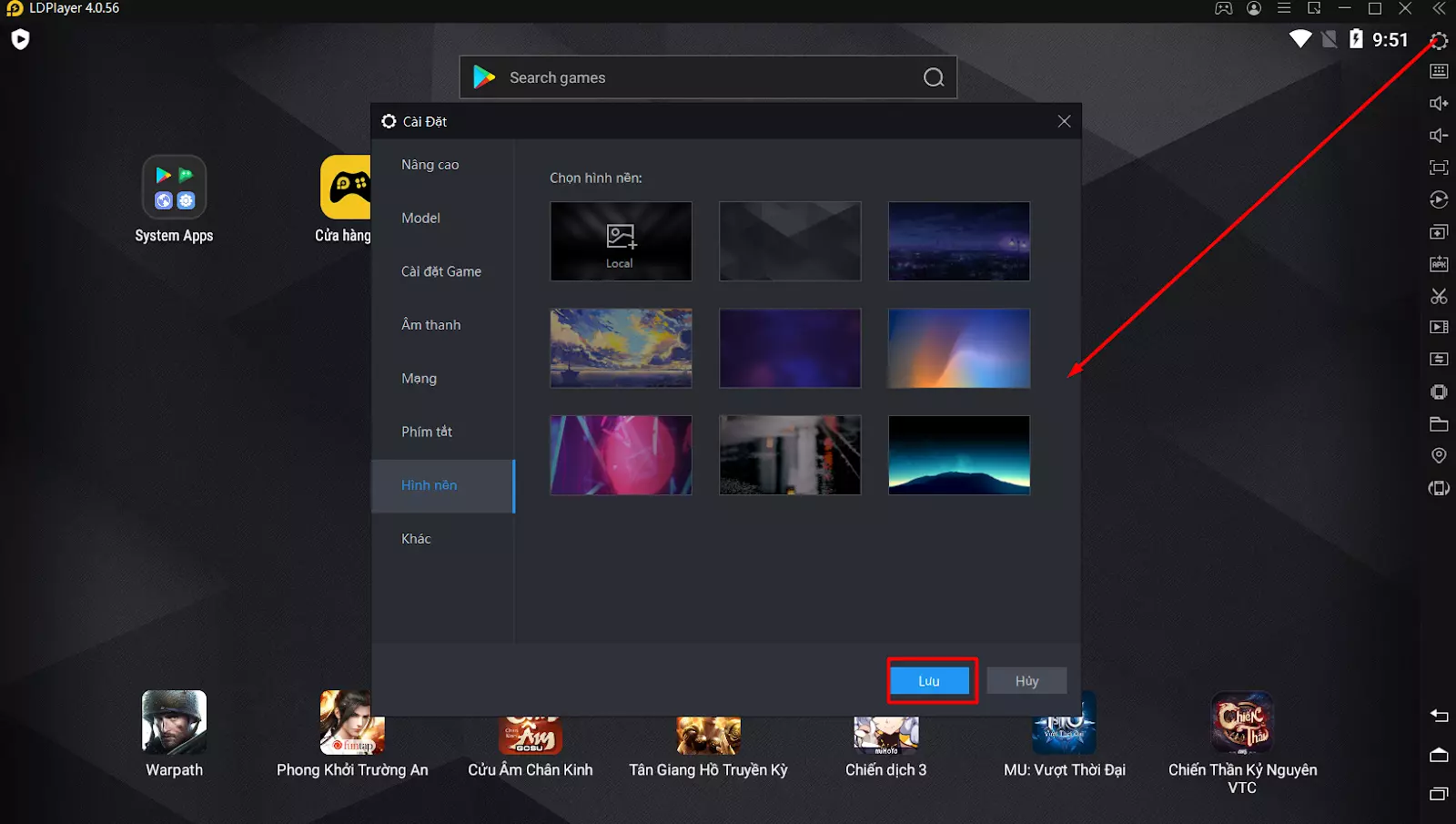Open the virtual GPS location icon
1456x824 pixels.
point(1439,455)
